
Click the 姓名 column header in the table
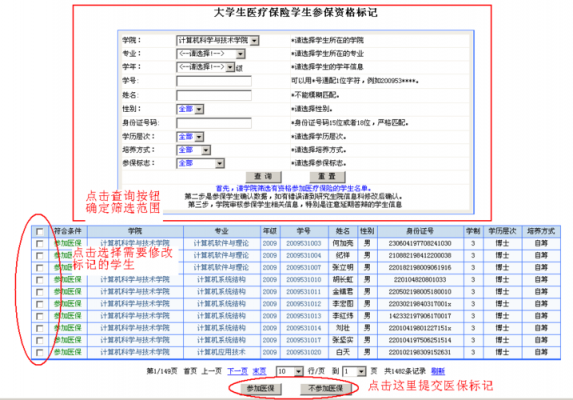pyautogui.click(x=343, y=231)
